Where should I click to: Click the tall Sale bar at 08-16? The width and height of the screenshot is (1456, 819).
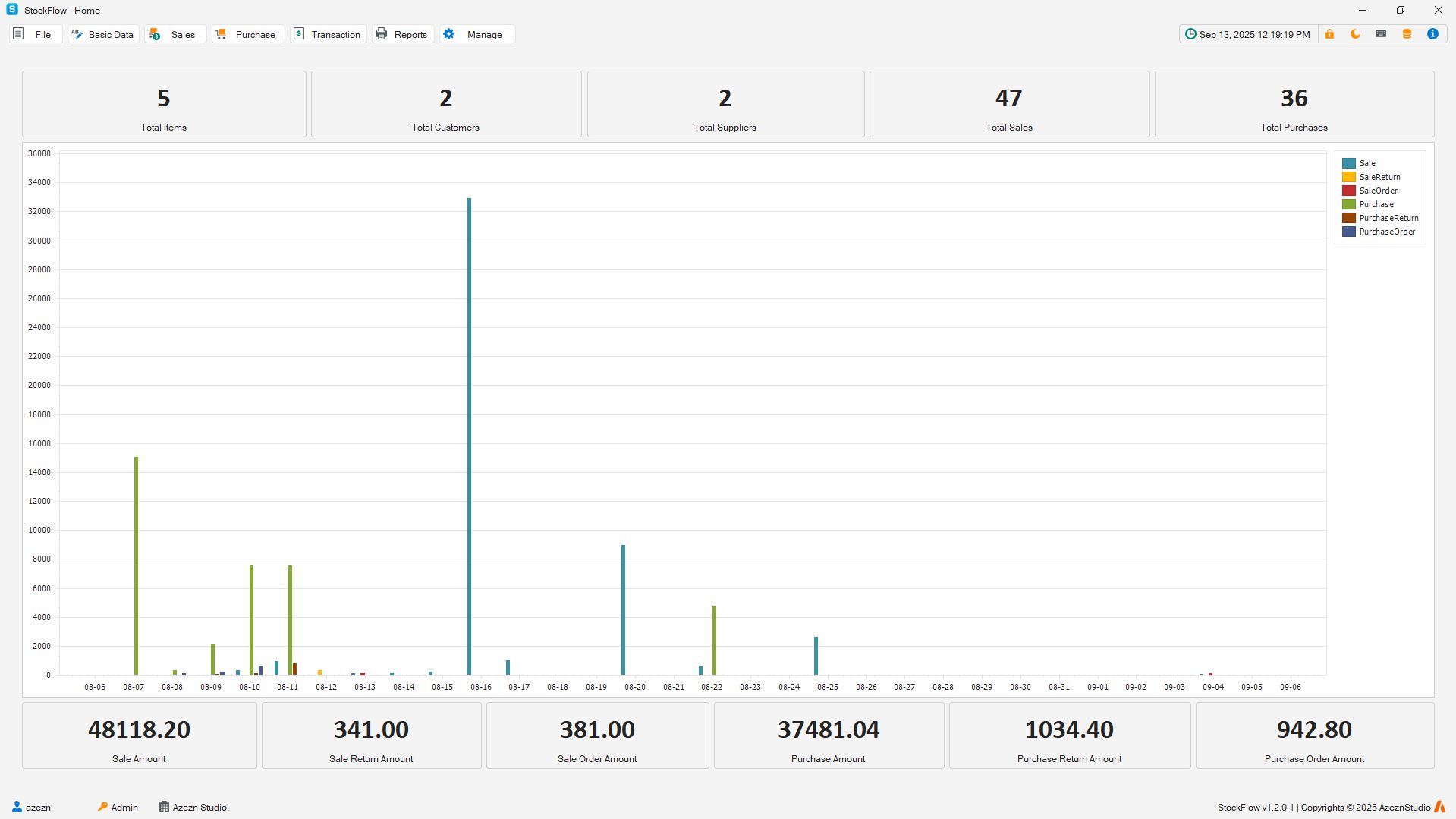(469, 436)
